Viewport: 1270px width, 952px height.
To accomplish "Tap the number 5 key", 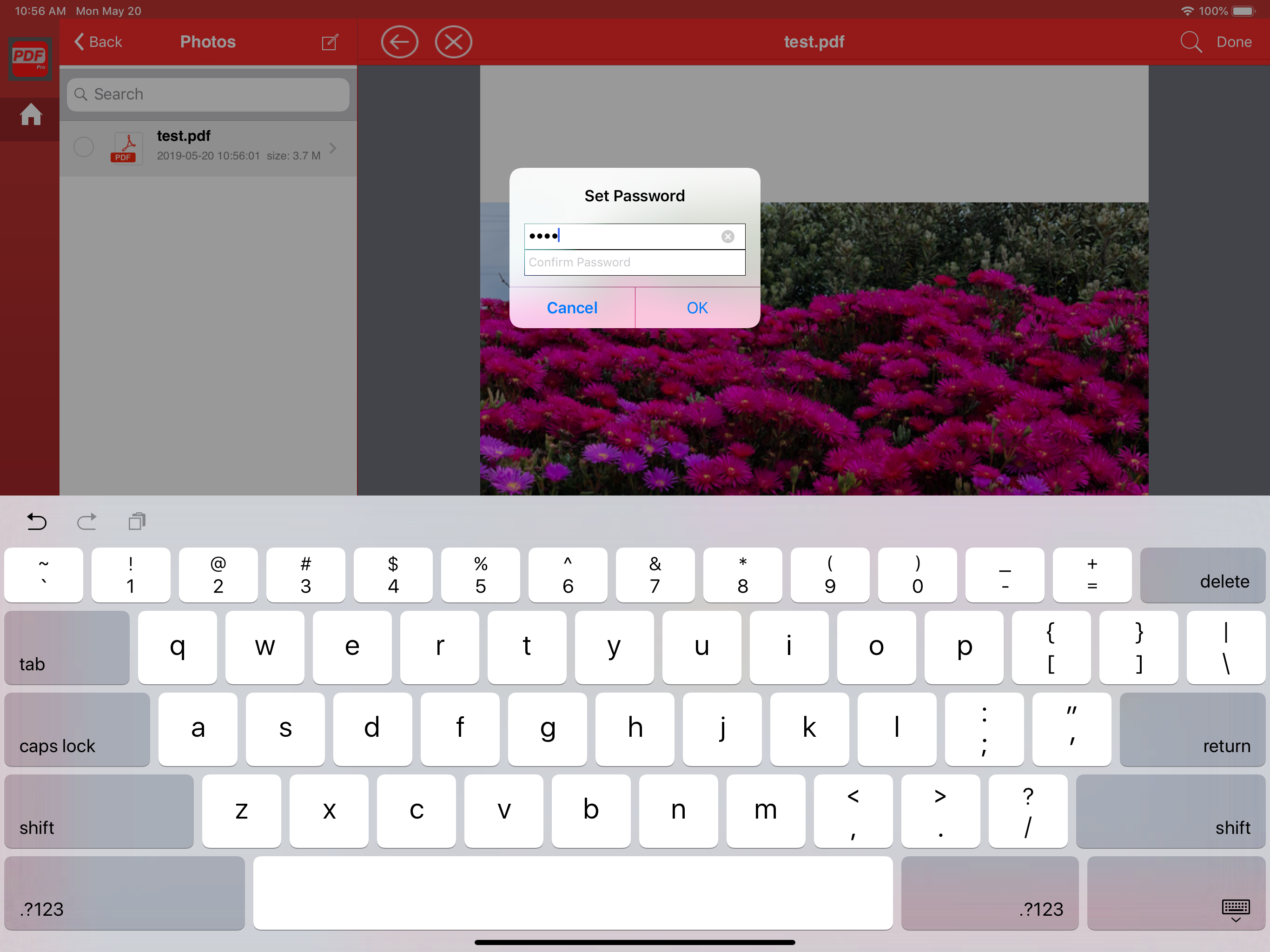I will point(481,575).
